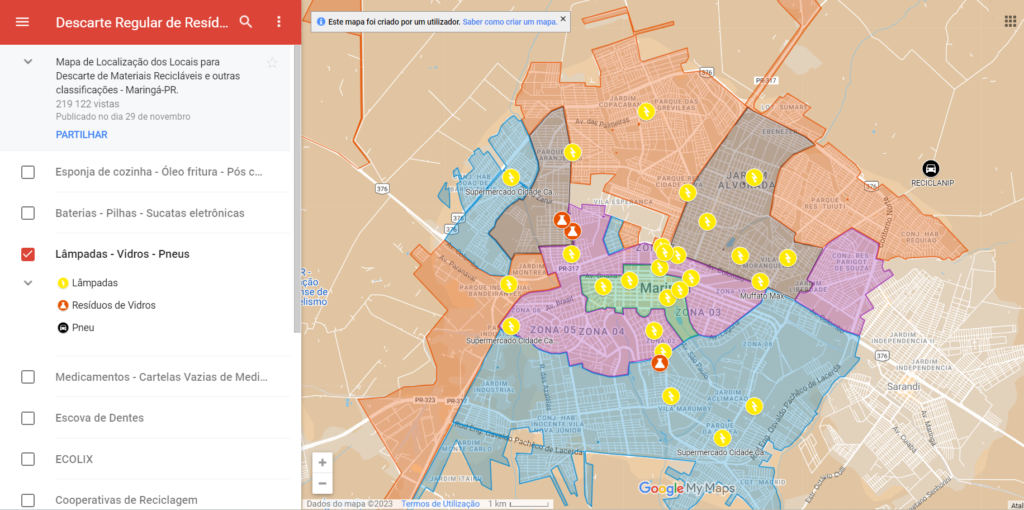
Task: Open Saber como criar um mapa link
Action: 509,22
